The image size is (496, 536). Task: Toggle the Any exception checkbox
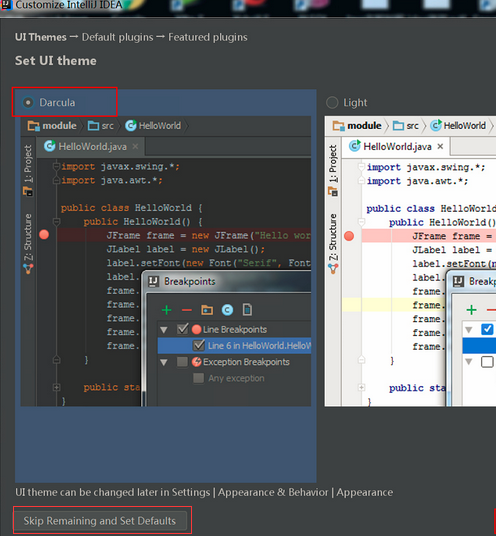click(199, 378)
